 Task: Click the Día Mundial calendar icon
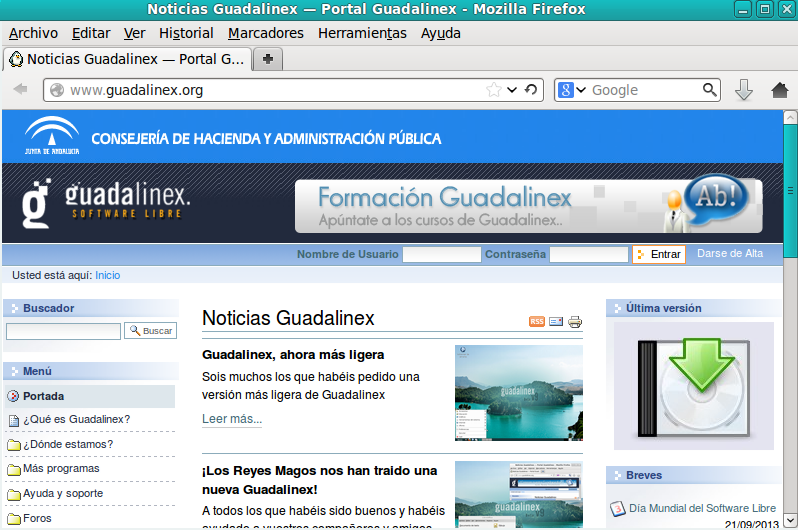pyautogui.click(x=617, y=508)
